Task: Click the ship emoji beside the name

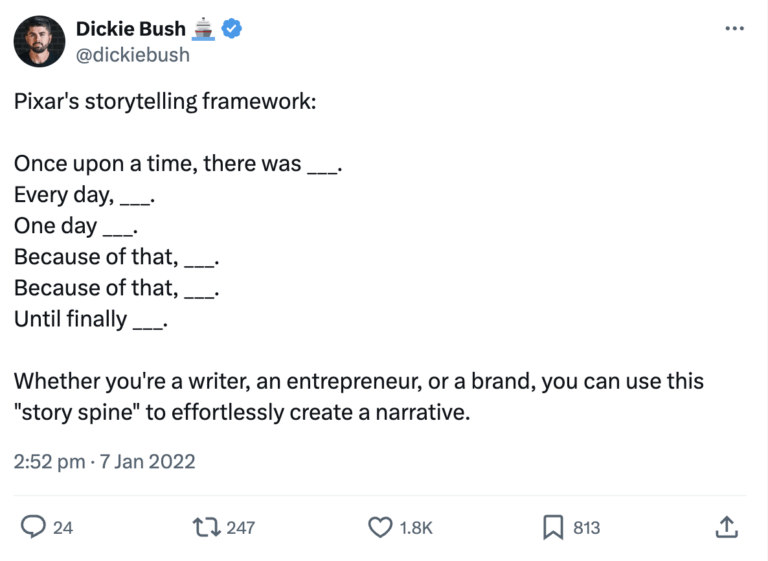Action: tap(204, 30)
